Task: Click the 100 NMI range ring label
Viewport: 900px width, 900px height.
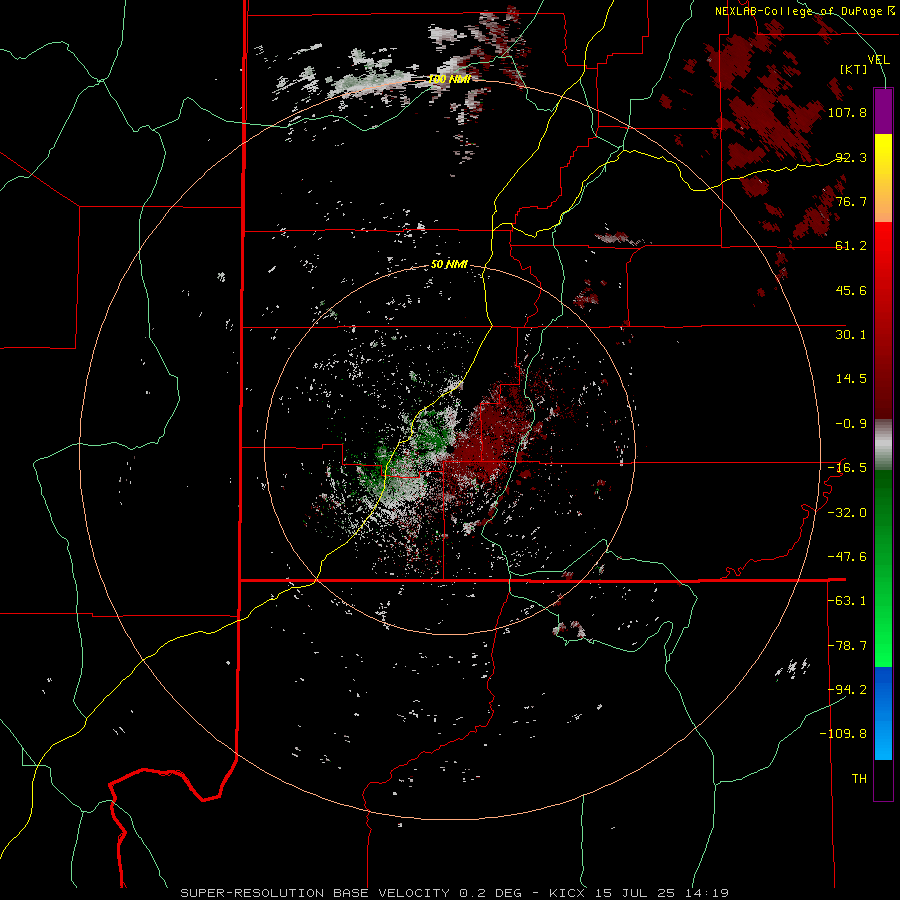Action: (x=449, y=79)
